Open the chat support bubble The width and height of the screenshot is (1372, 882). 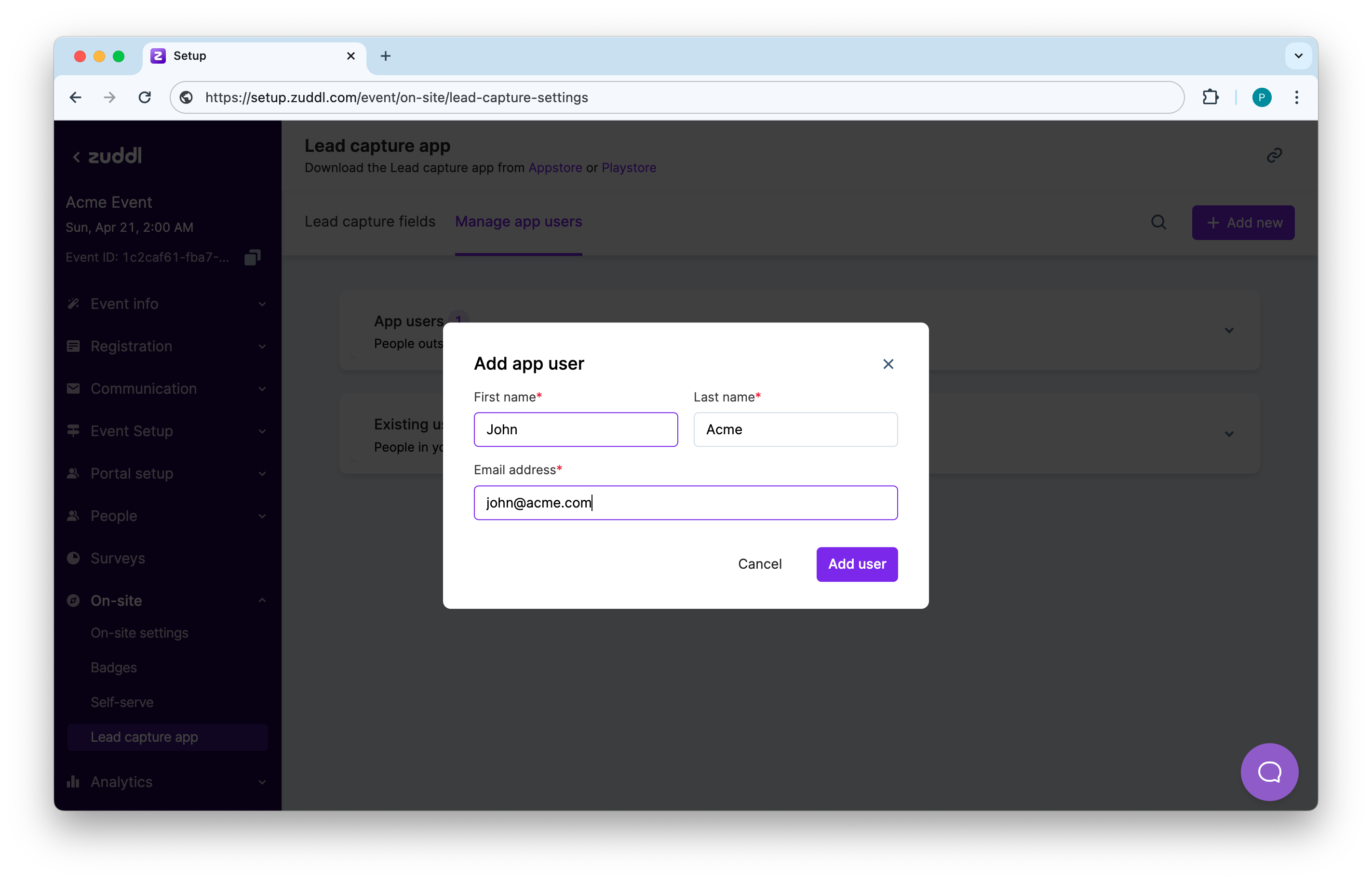tap(1269, 772)
